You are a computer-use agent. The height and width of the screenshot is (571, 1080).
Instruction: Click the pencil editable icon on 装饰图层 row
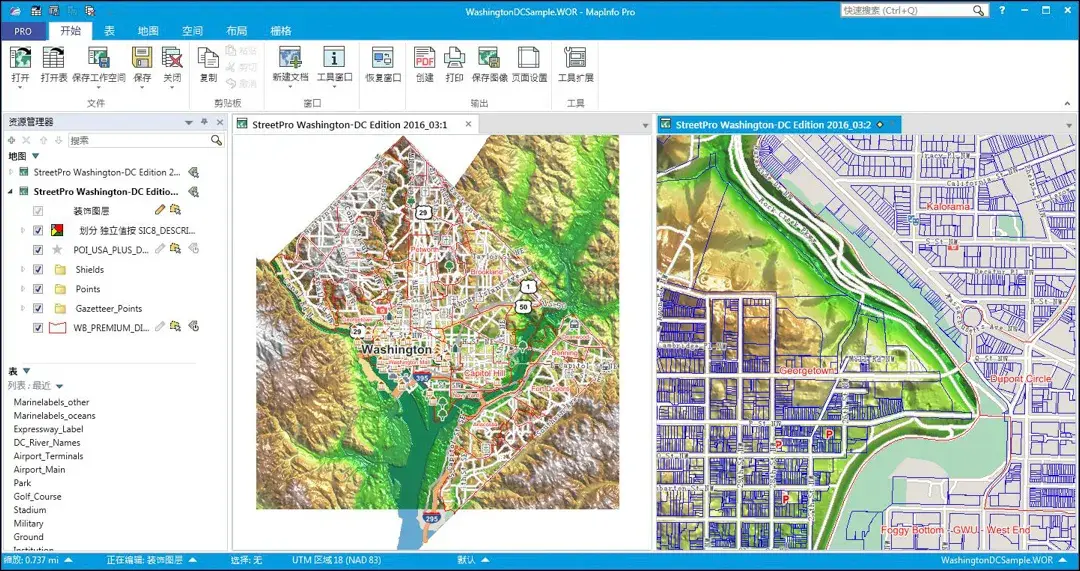pyautogui.click(x=160, y=209)
